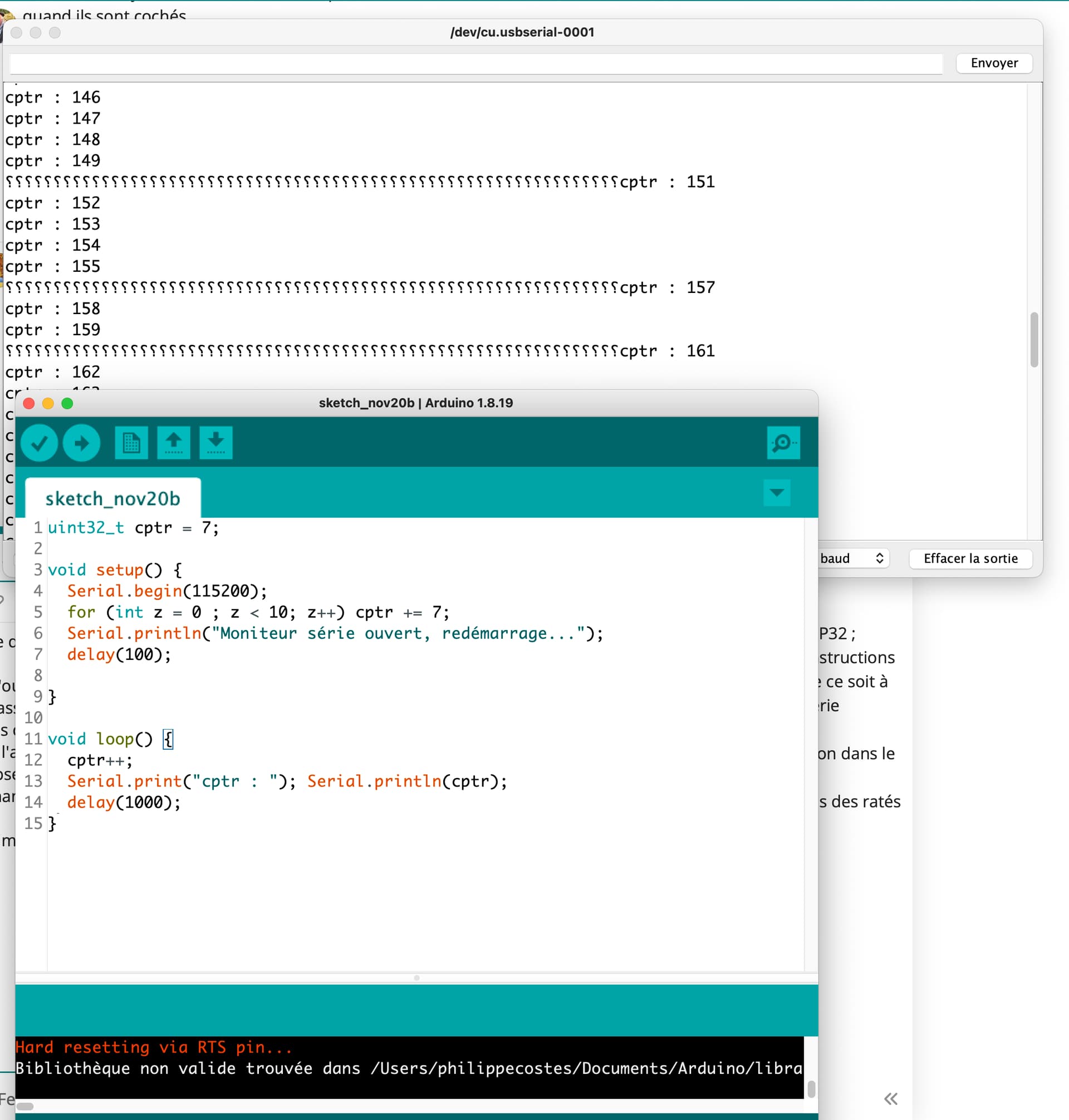This screenshot has width=1069, height=1120.
Task: Click the Verify checkmark button
Action: pos(39,443)
